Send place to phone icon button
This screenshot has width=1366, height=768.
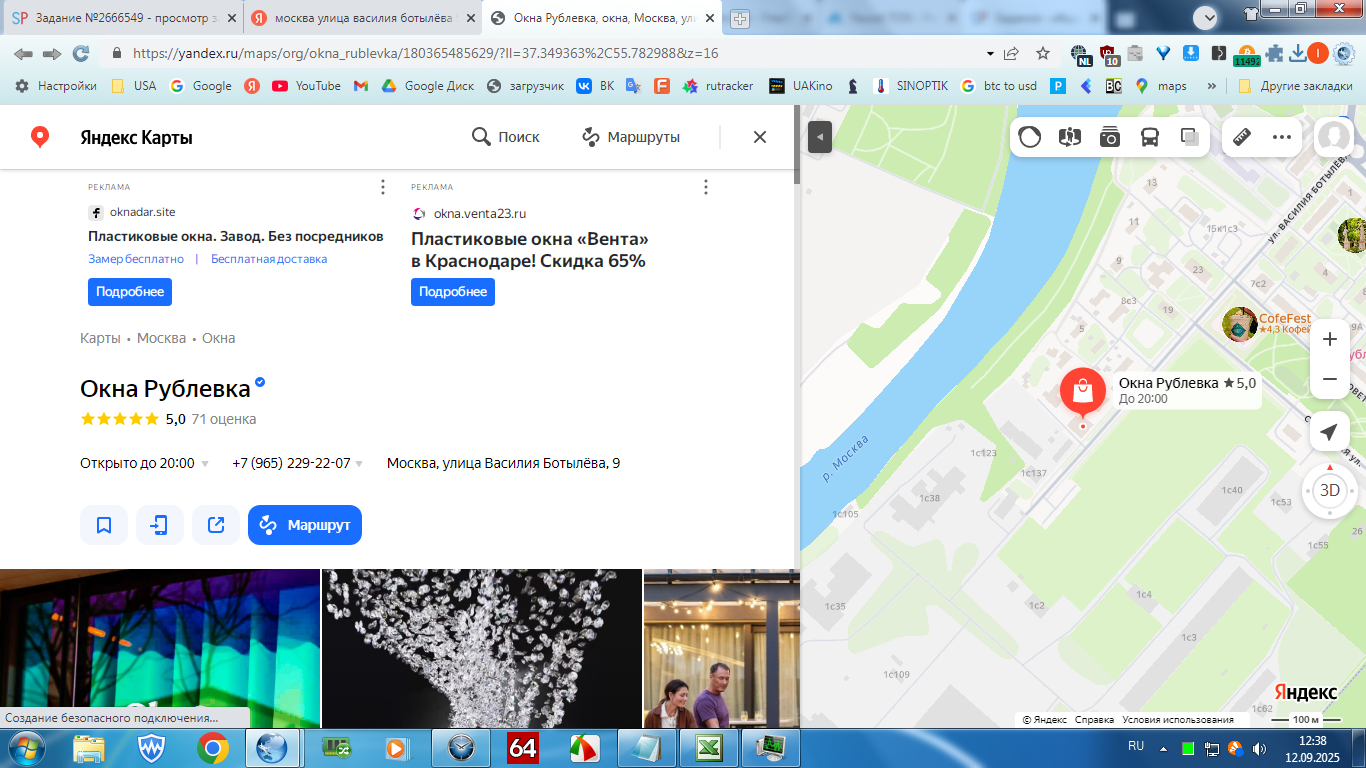coord(160,525)
